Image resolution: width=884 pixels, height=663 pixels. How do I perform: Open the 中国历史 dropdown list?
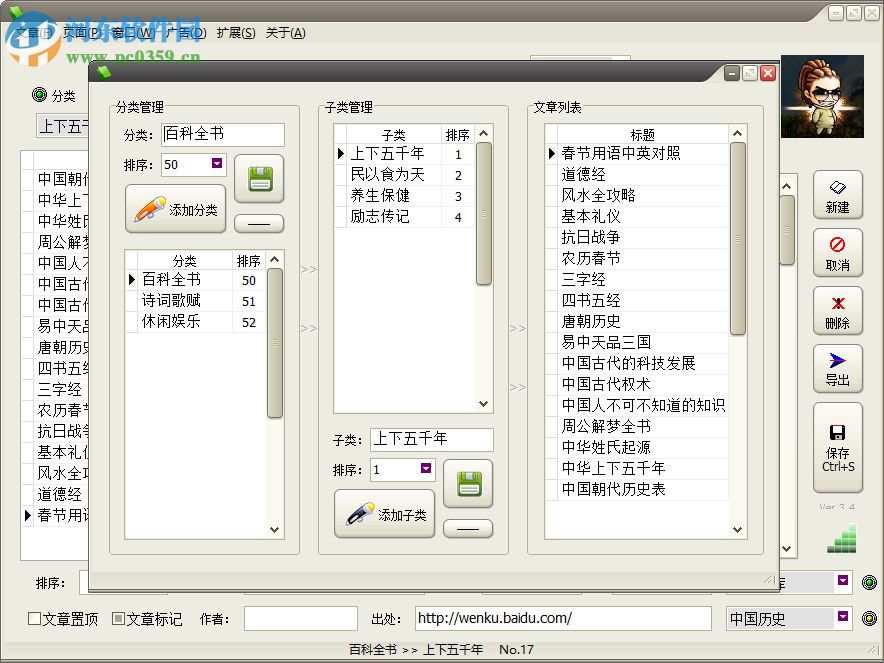pyautogui.click(x=843, y=618)
